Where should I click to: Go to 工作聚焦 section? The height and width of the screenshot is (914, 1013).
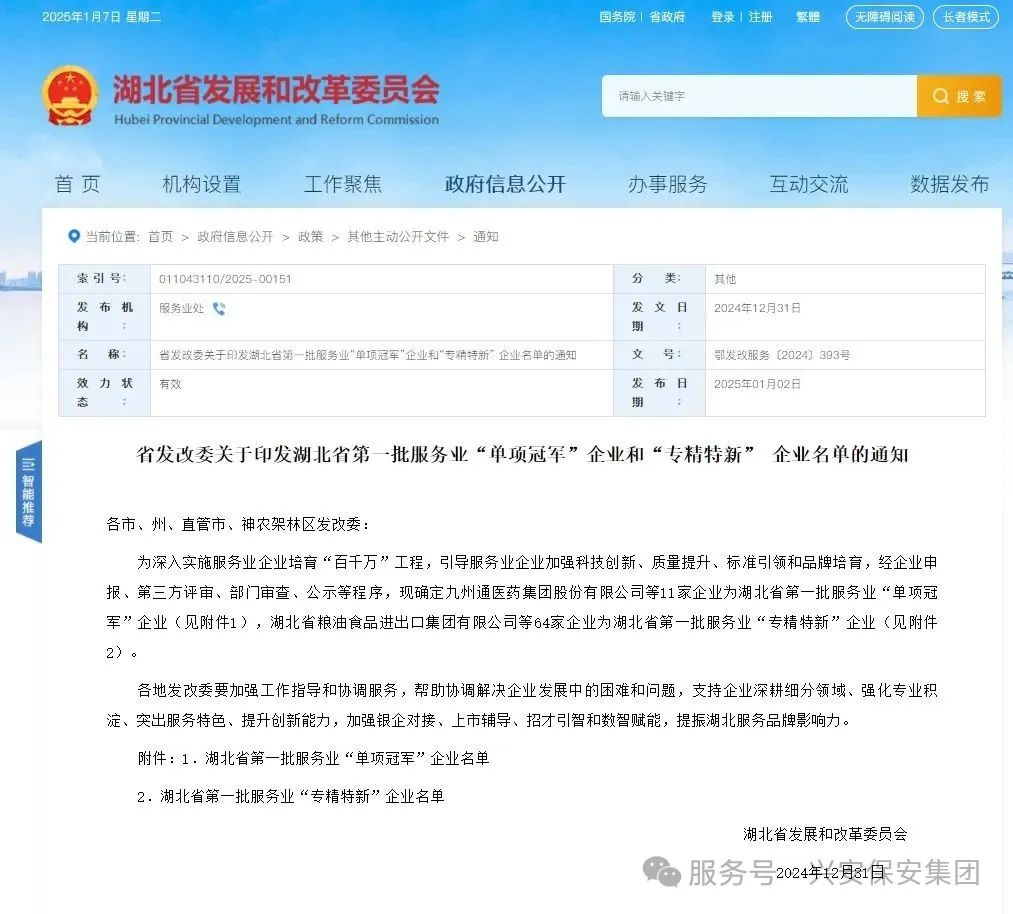(x=343, y=184)
